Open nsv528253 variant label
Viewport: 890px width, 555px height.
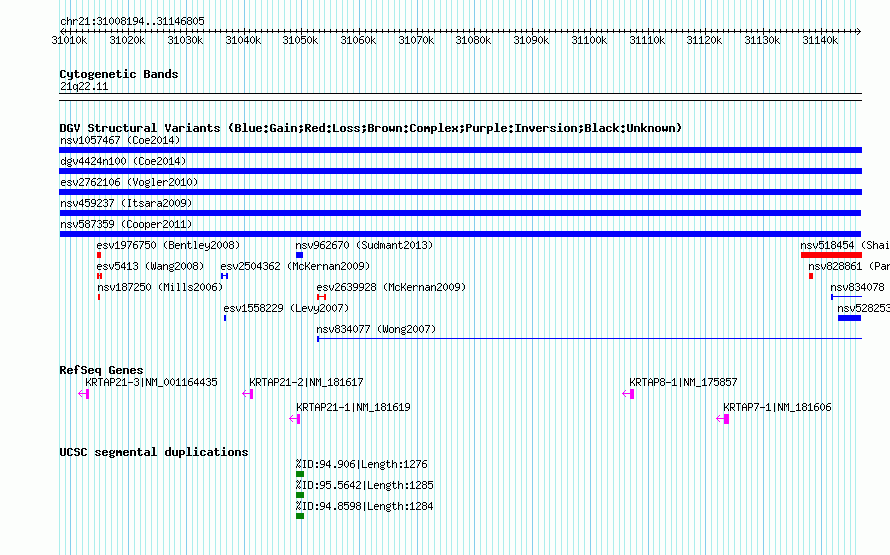tap(863, 308)
